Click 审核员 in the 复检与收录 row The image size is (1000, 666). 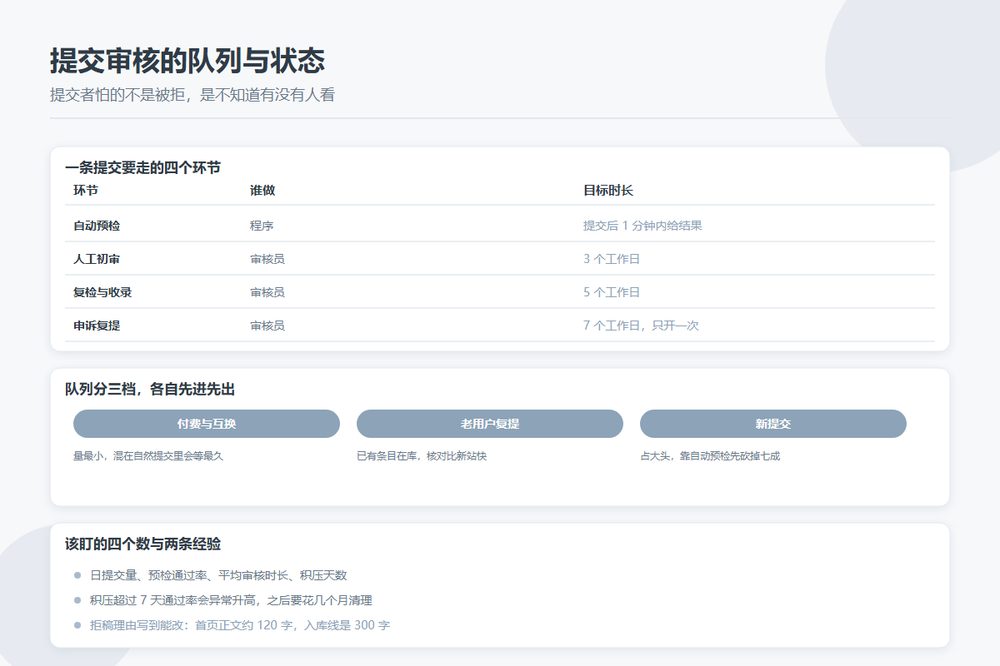(267, 292)
